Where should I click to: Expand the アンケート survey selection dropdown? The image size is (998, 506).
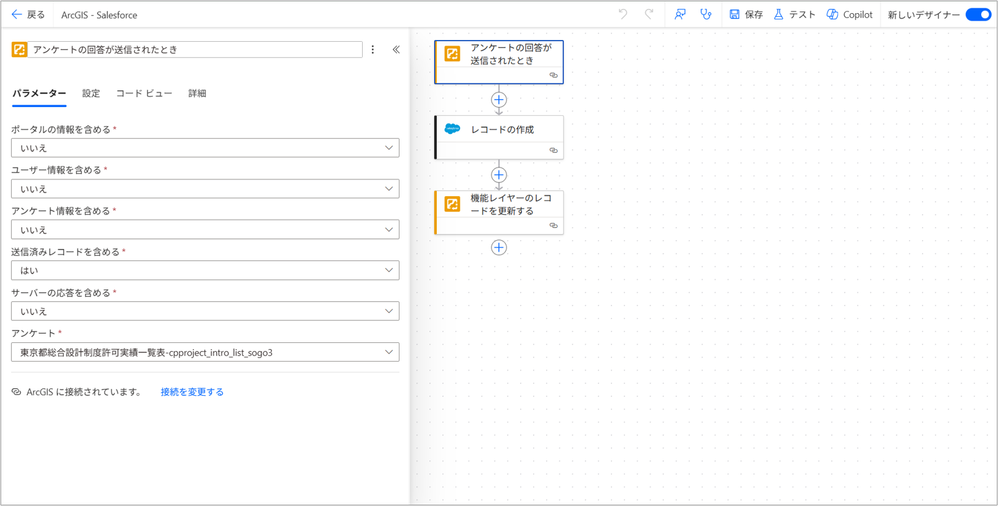[x=205, y=352]
